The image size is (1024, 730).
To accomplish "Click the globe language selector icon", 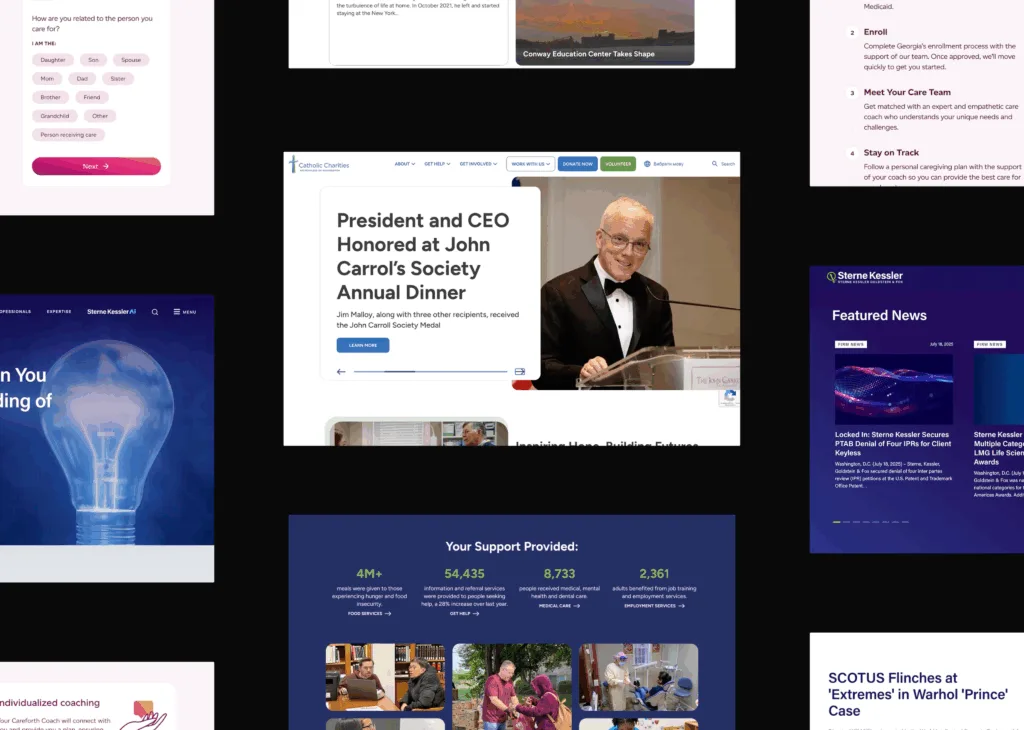I will pyautogui.click(x=647, y=164).
